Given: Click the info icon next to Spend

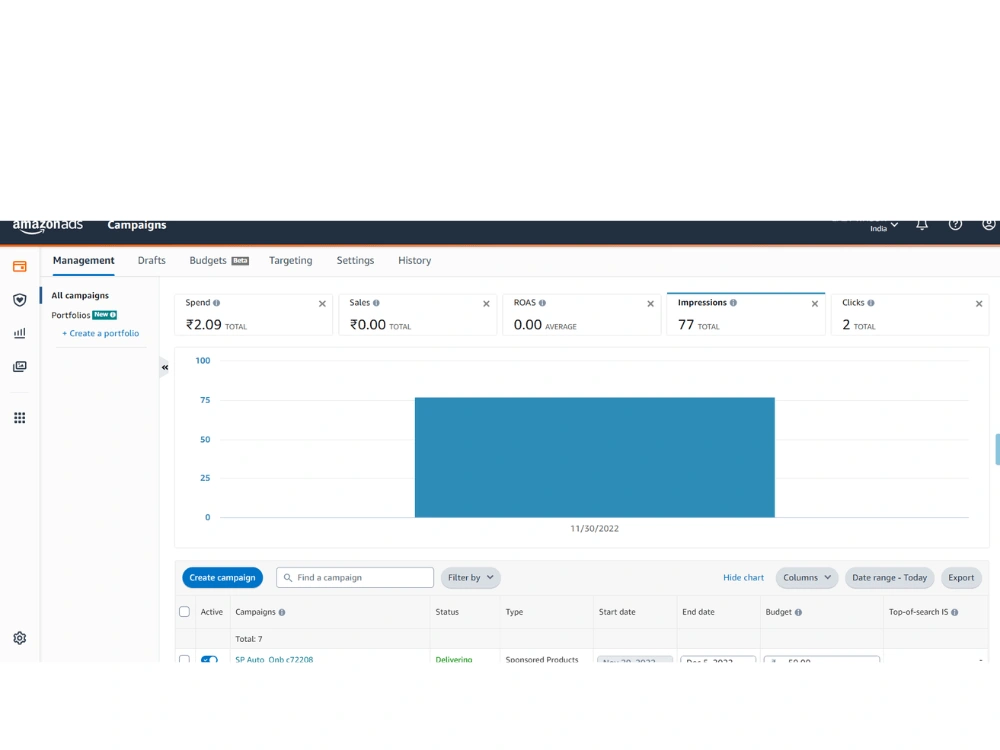Looking at the screenshot, I should (x=216, y=303).
